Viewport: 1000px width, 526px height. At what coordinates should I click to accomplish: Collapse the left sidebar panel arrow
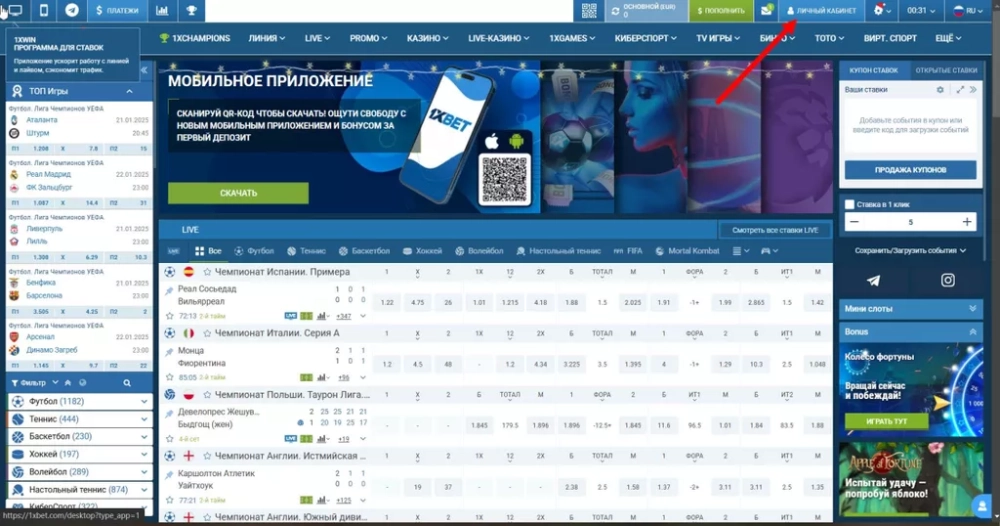pos(143,69)
